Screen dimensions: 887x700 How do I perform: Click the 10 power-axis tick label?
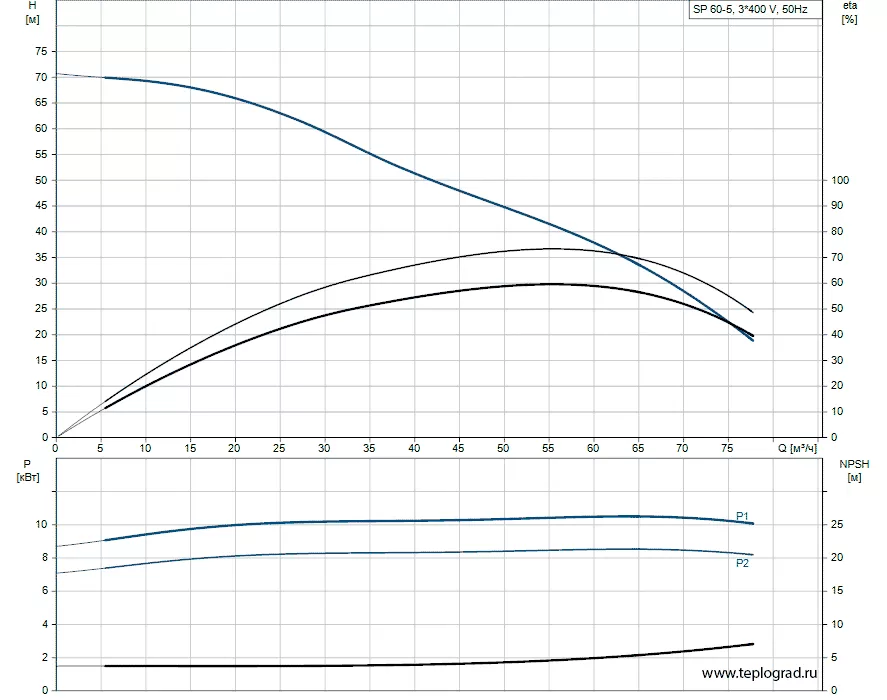(x=41, y=525)
